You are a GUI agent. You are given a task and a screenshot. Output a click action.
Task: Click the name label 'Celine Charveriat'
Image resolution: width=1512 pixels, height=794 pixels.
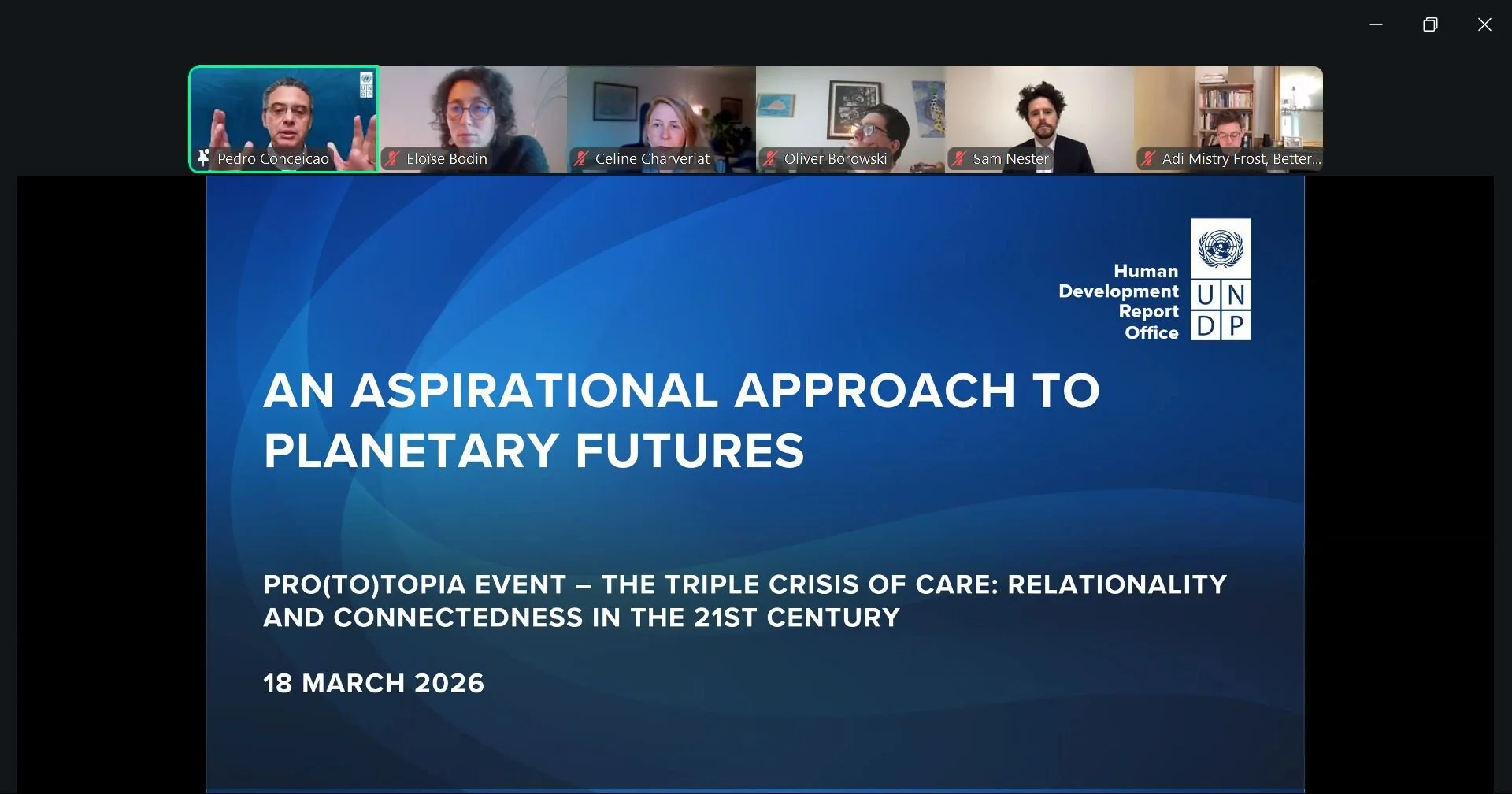(652, 158)
